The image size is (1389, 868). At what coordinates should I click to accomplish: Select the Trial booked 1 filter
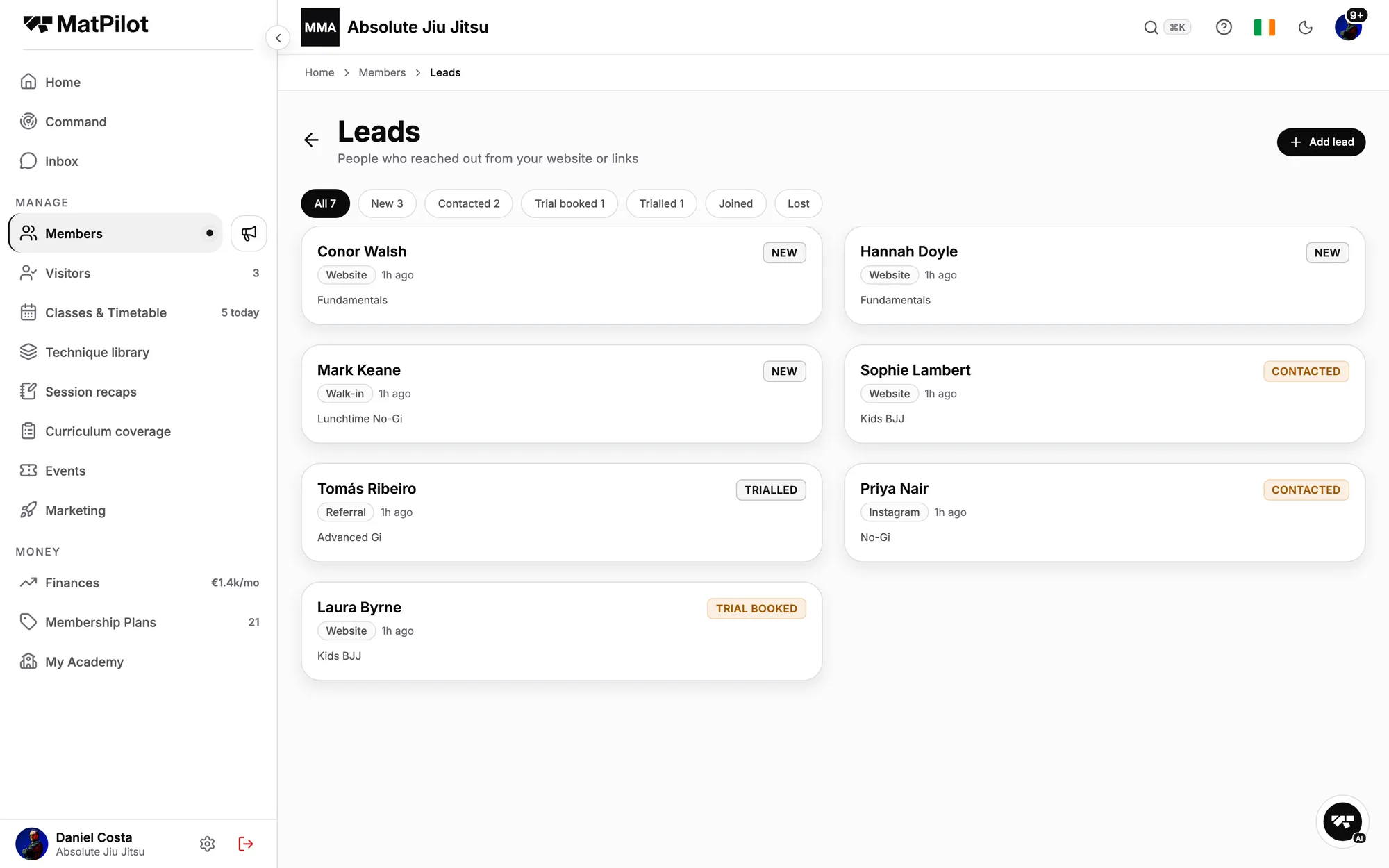click(x=569, y=203)
